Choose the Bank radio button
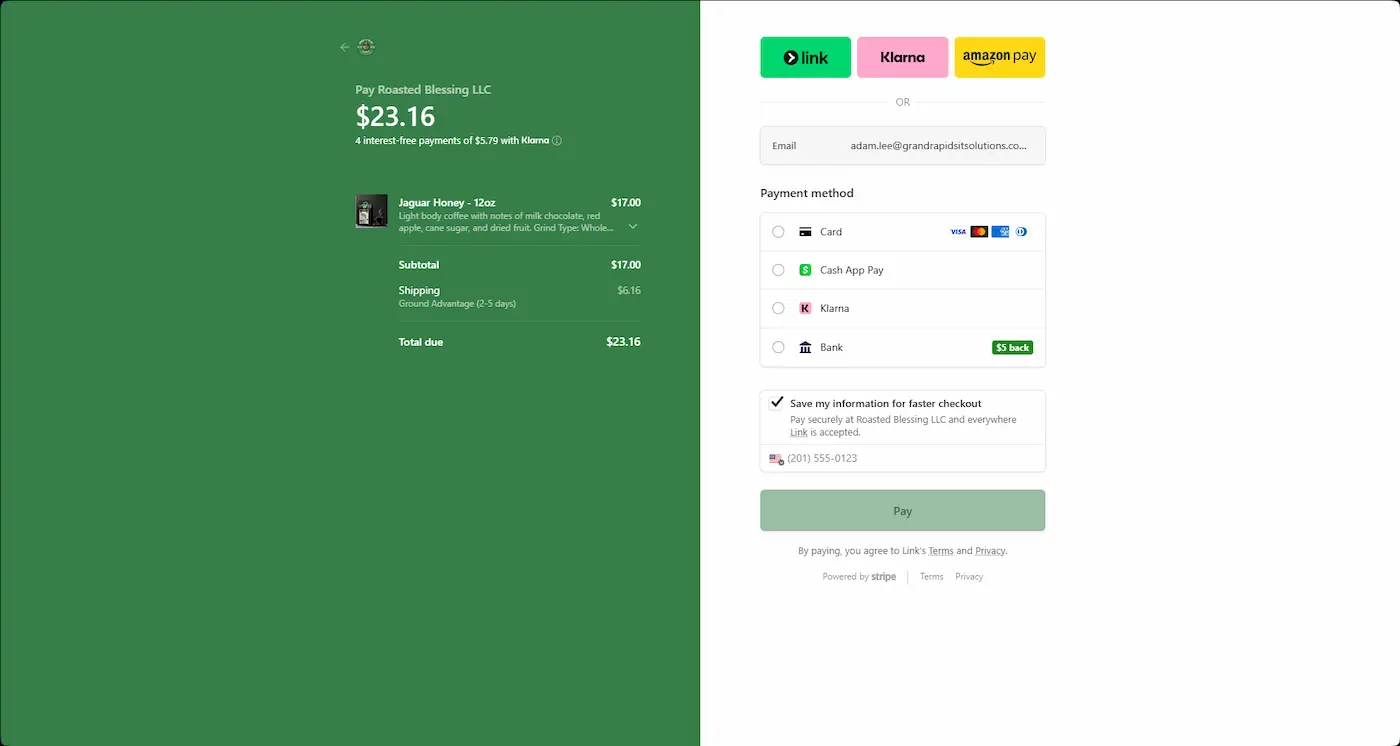 coord(778,348)
